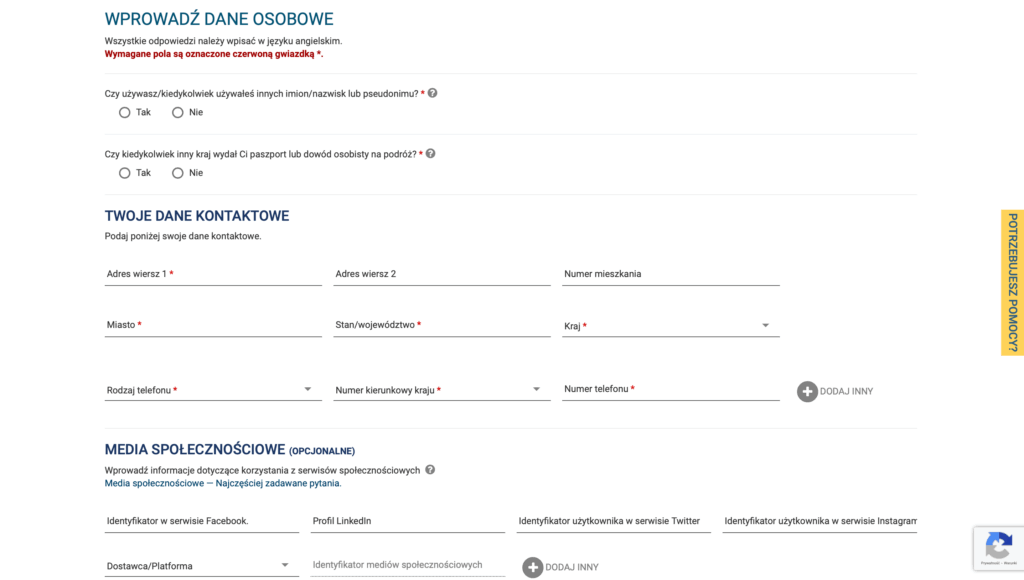1024x580 pixels.
Task: Click the Profil LinkedIn field
Action: pyautogui.click(x=408, y=521)
